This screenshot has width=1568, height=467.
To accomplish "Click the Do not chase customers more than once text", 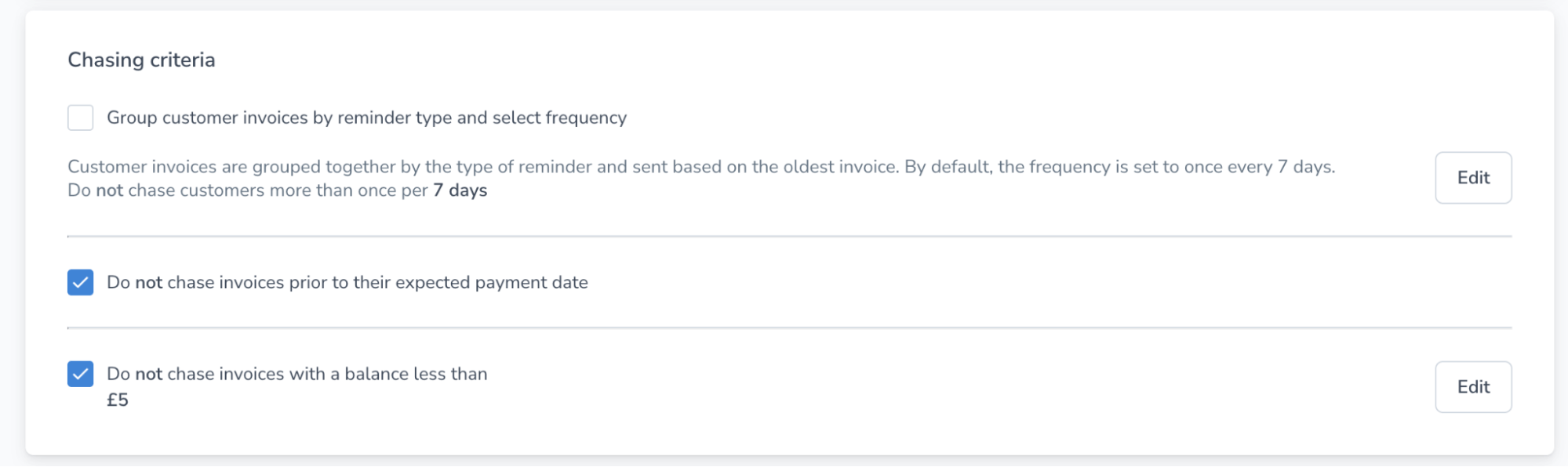I will (247, 190).
